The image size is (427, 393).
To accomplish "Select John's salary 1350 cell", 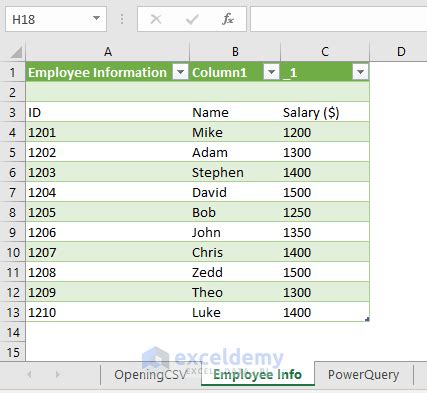I will click(325, 232).
